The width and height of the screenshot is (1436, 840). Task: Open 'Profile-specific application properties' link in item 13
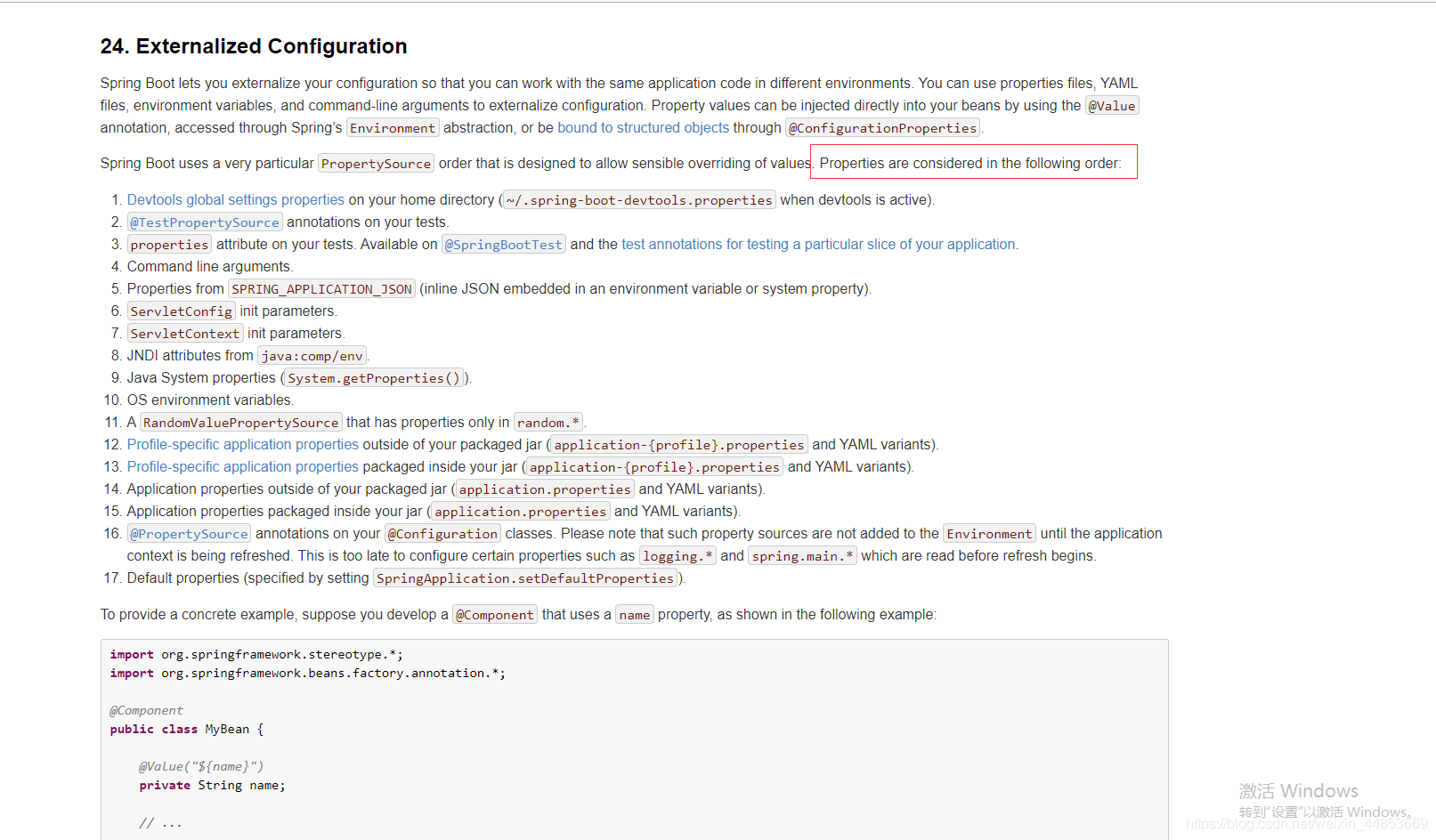(242, 467)
